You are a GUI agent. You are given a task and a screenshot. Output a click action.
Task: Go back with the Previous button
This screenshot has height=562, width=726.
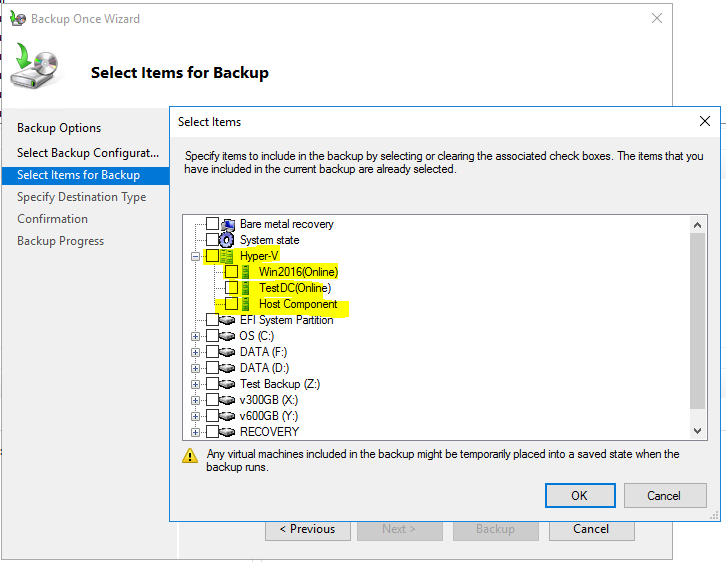(307, 530)
